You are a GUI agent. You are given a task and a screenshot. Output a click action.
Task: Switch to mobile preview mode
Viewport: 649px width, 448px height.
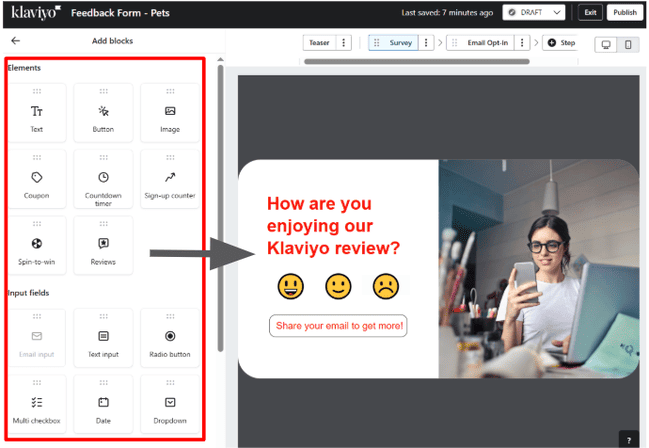(629, 44)
